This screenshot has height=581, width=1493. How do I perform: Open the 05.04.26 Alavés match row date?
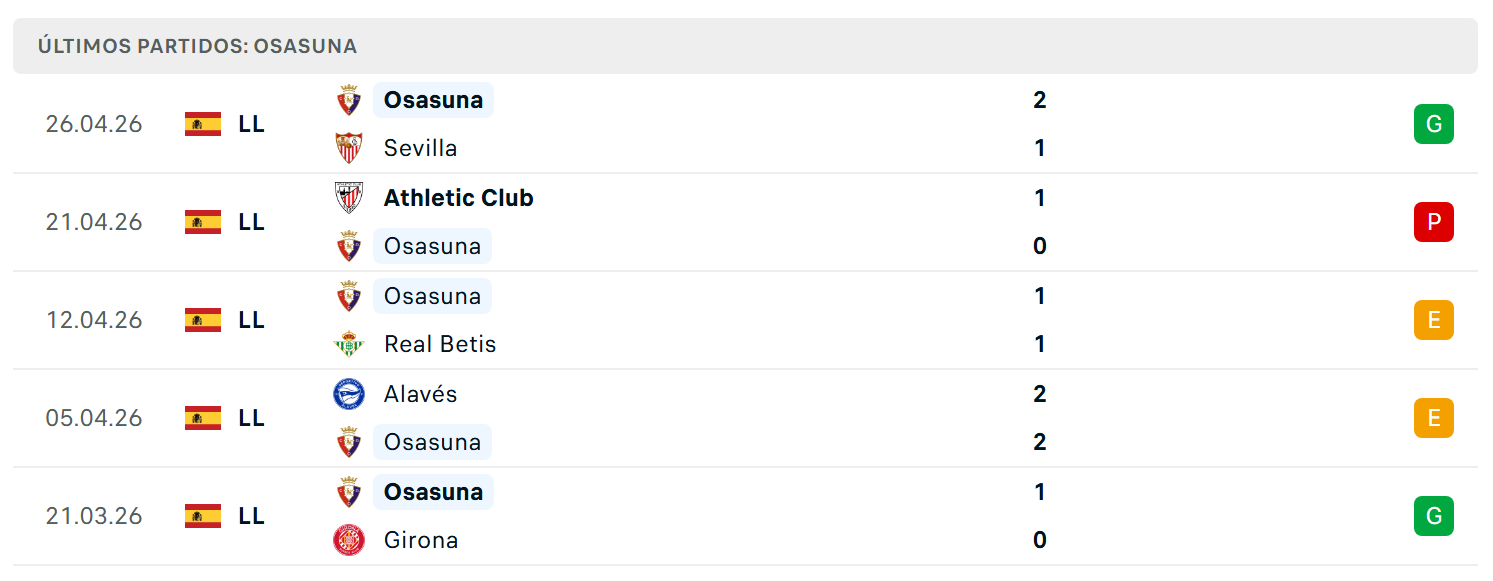coord(94,418)
